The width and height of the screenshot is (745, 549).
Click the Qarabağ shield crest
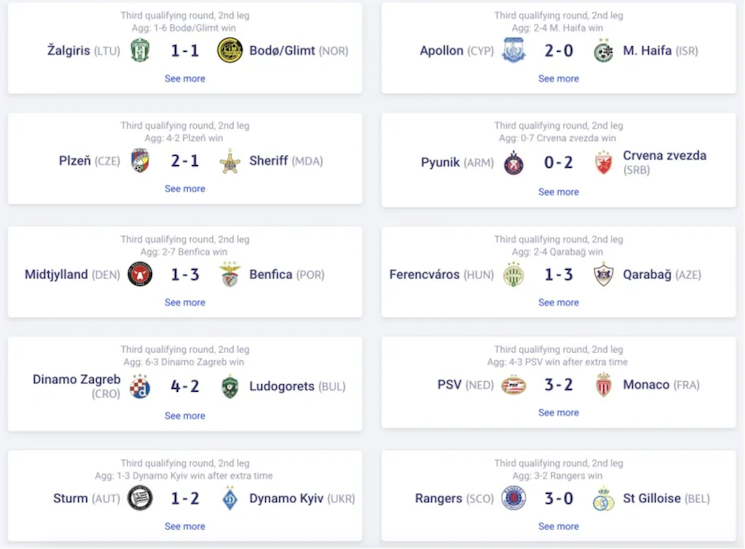(x=603, y=274)
